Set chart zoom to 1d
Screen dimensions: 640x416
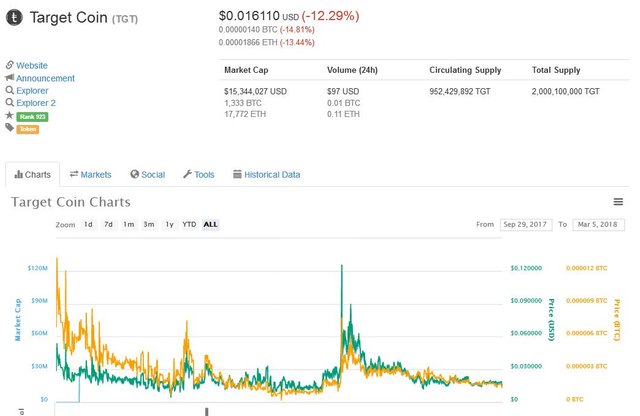tap(88, 224)
